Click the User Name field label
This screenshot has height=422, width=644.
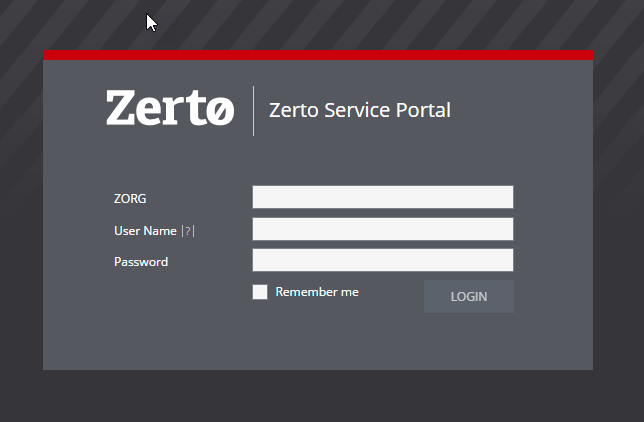point(145,231)
